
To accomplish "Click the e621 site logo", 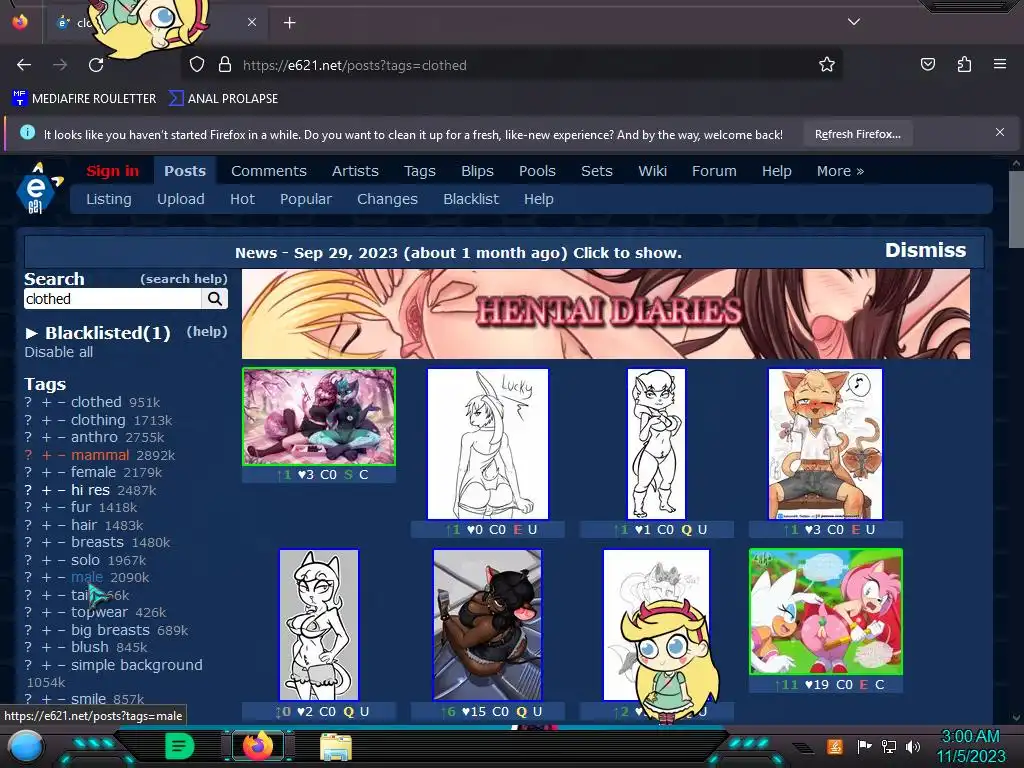I will (x=38, y=188).
